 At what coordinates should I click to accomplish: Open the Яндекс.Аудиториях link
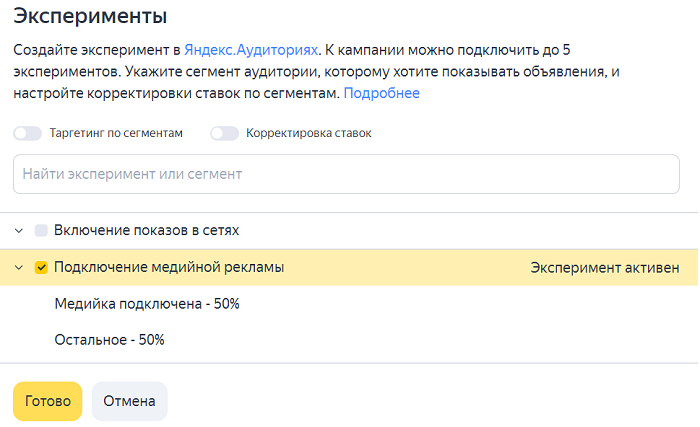pyautogui.click(x=251, y=50)
